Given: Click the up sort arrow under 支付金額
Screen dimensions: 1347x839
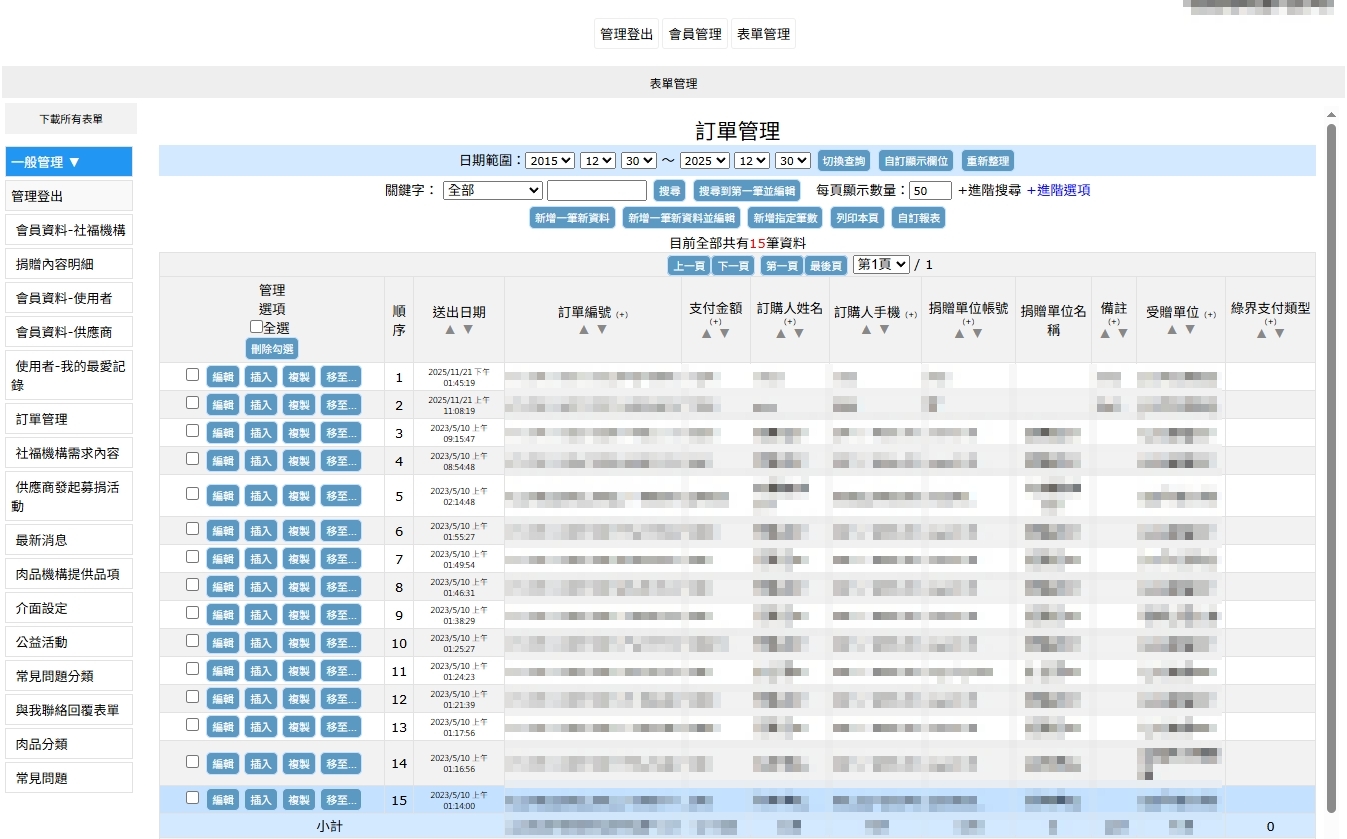Looking at the screenshot, I should point(707,334).
